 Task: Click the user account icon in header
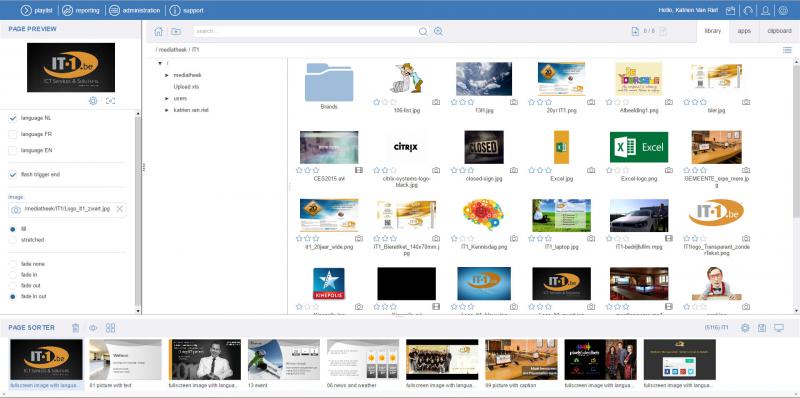click(765, 10)
